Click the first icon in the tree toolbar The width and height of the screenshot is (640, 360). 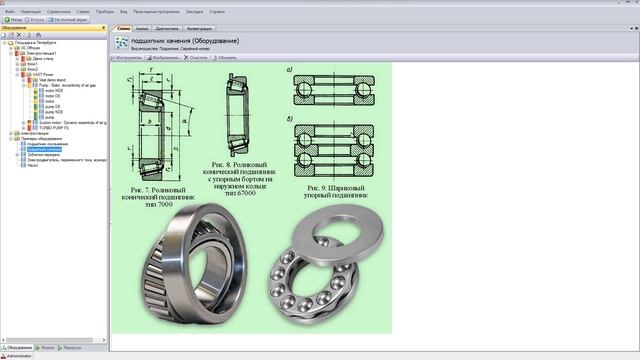pyautogui.click(x=3, y=35)
